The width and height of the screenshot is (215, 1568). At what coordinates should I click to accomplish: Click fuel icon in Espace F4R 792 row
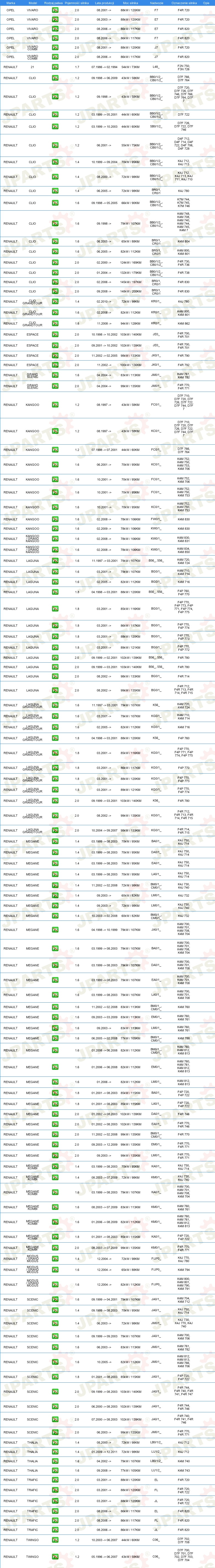coord(55,365)
